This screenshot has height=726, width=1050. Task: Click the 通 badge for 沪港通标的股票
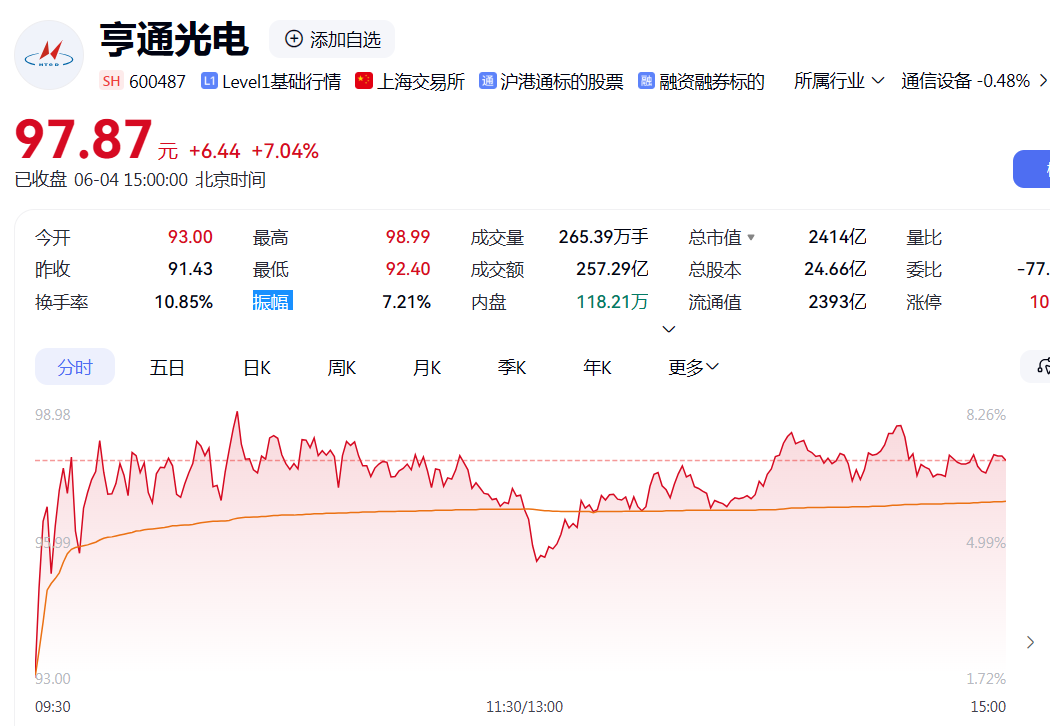488,81
